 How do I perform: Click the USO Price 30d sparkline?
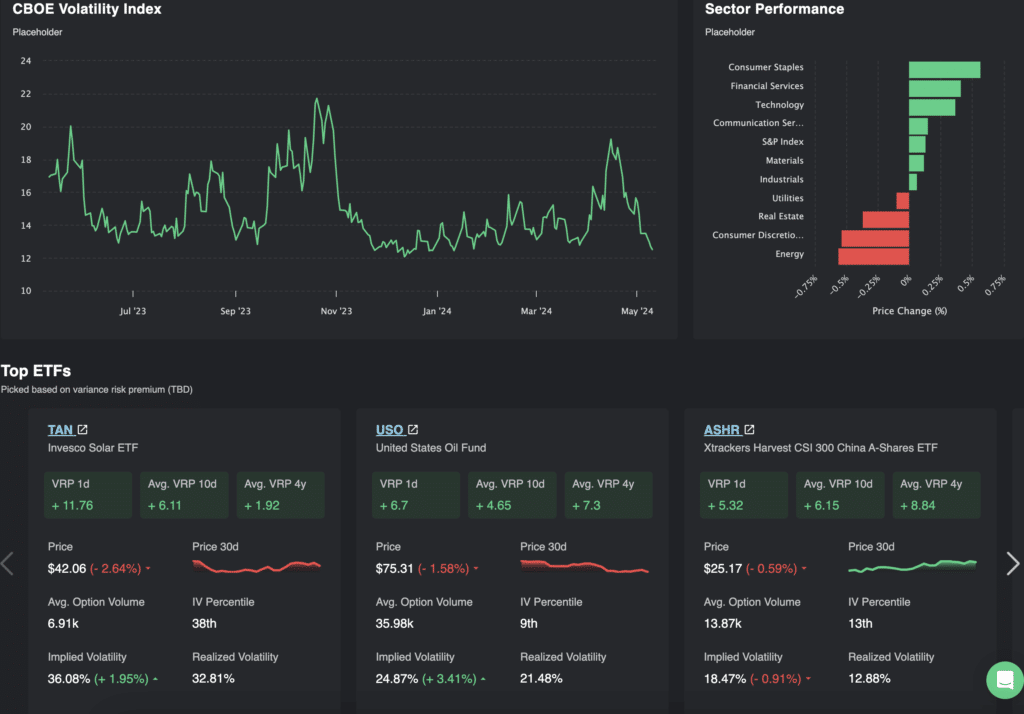(584, 566)
